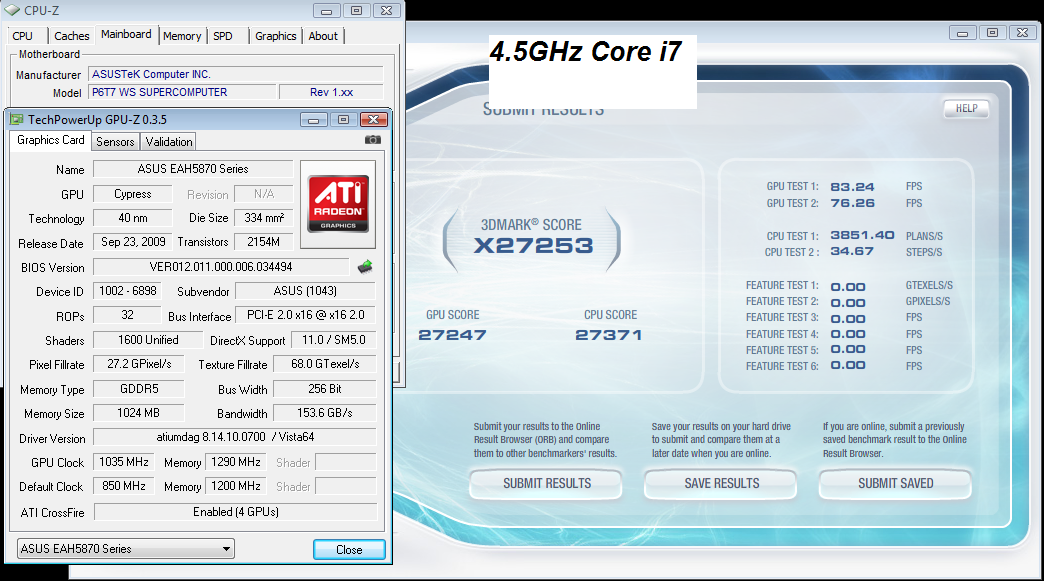The height and width of the screenshot is (581, 1044).
Task: Click the CPU TEST 2 value 34.67
Action: coord(852,251)
